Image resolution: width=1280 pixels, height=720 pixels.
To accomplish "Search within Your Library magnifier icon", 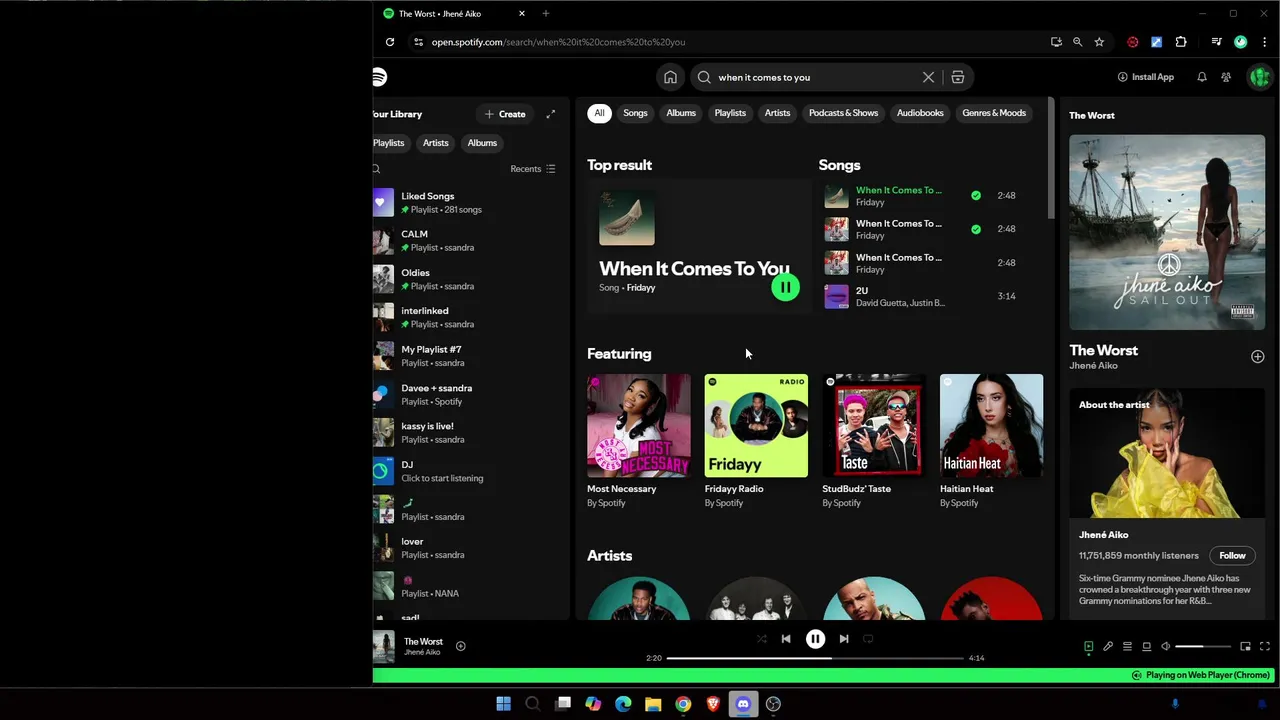I will tap(377, 169).
